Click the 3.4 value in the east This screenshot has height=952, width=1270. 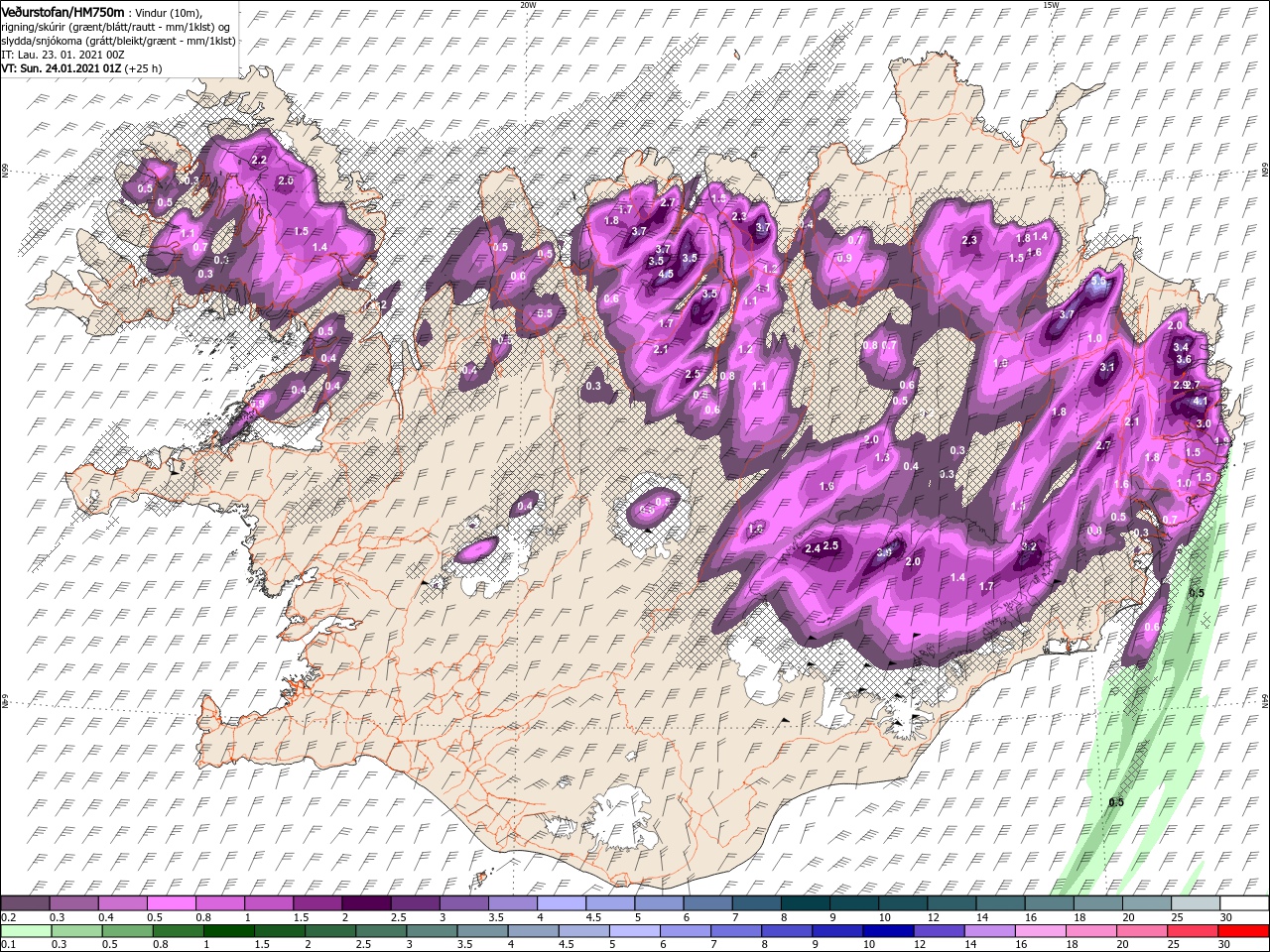pyautogui.click(x=1181, y=347)
